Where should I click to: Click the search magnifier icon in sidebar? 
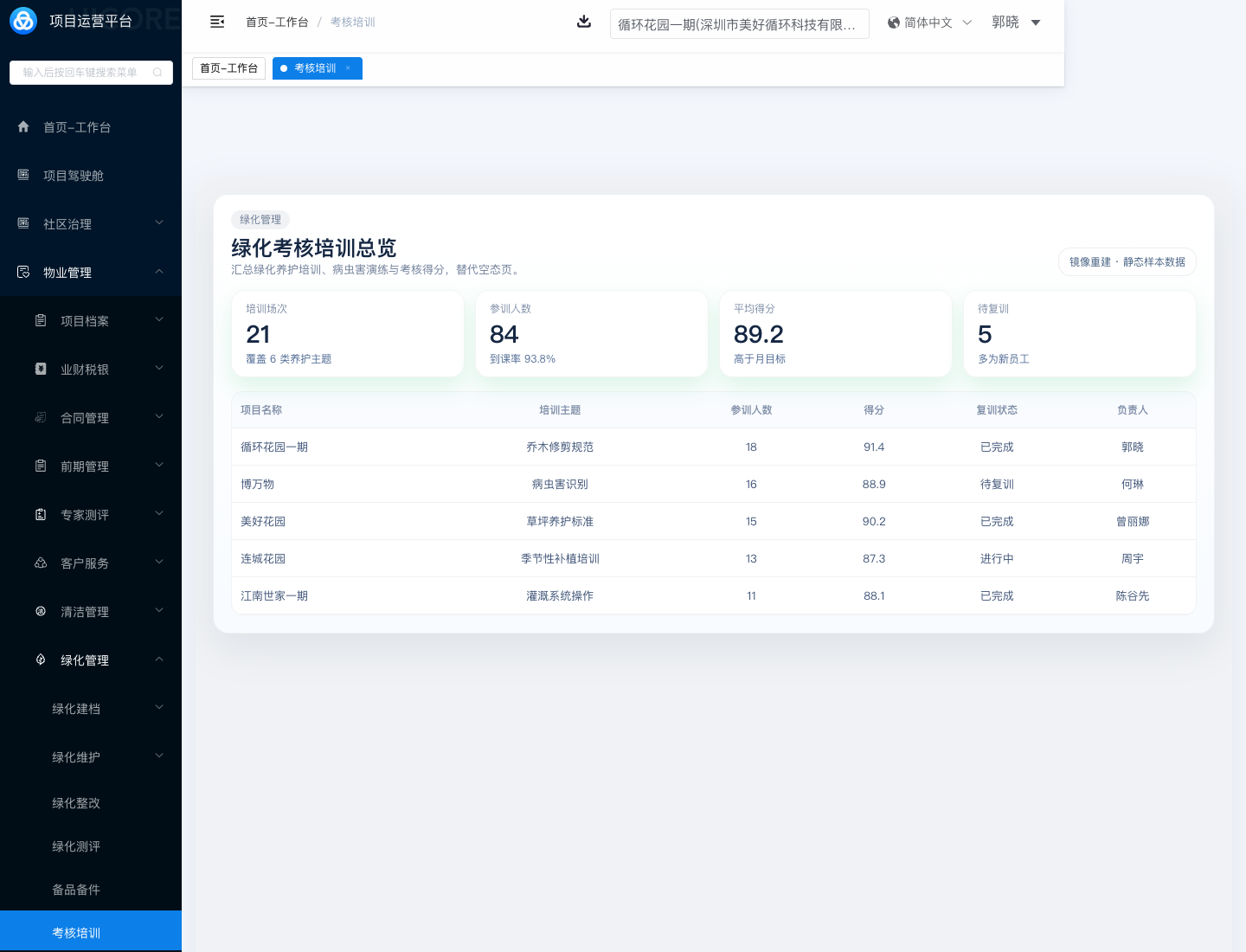point(157,73)
